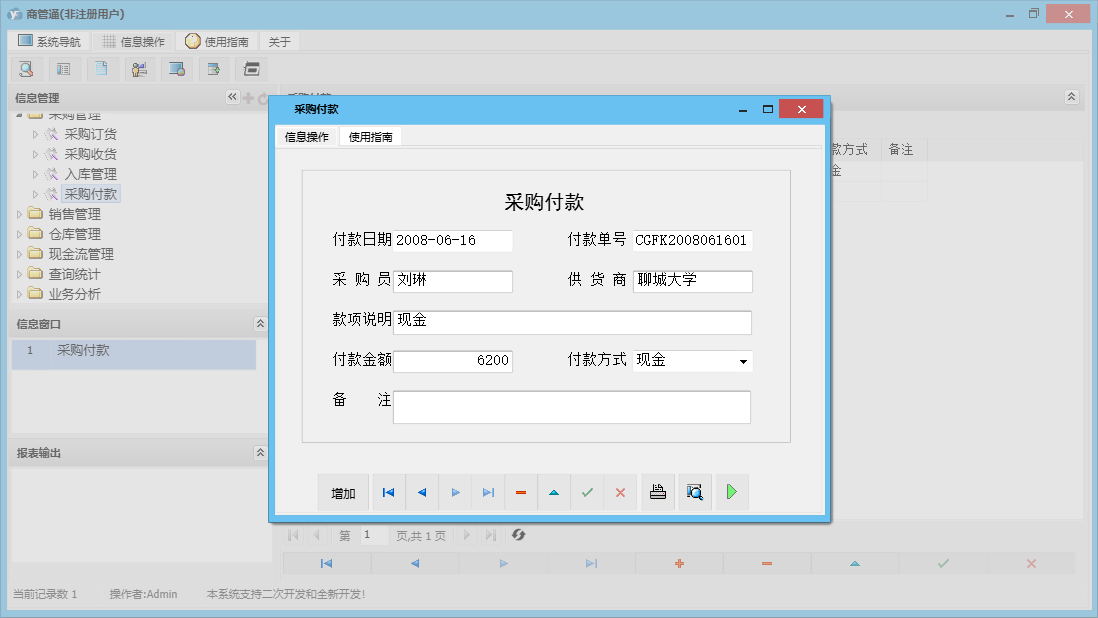
Task: Go to the previous record using the blue arrow
Action: 421,492
